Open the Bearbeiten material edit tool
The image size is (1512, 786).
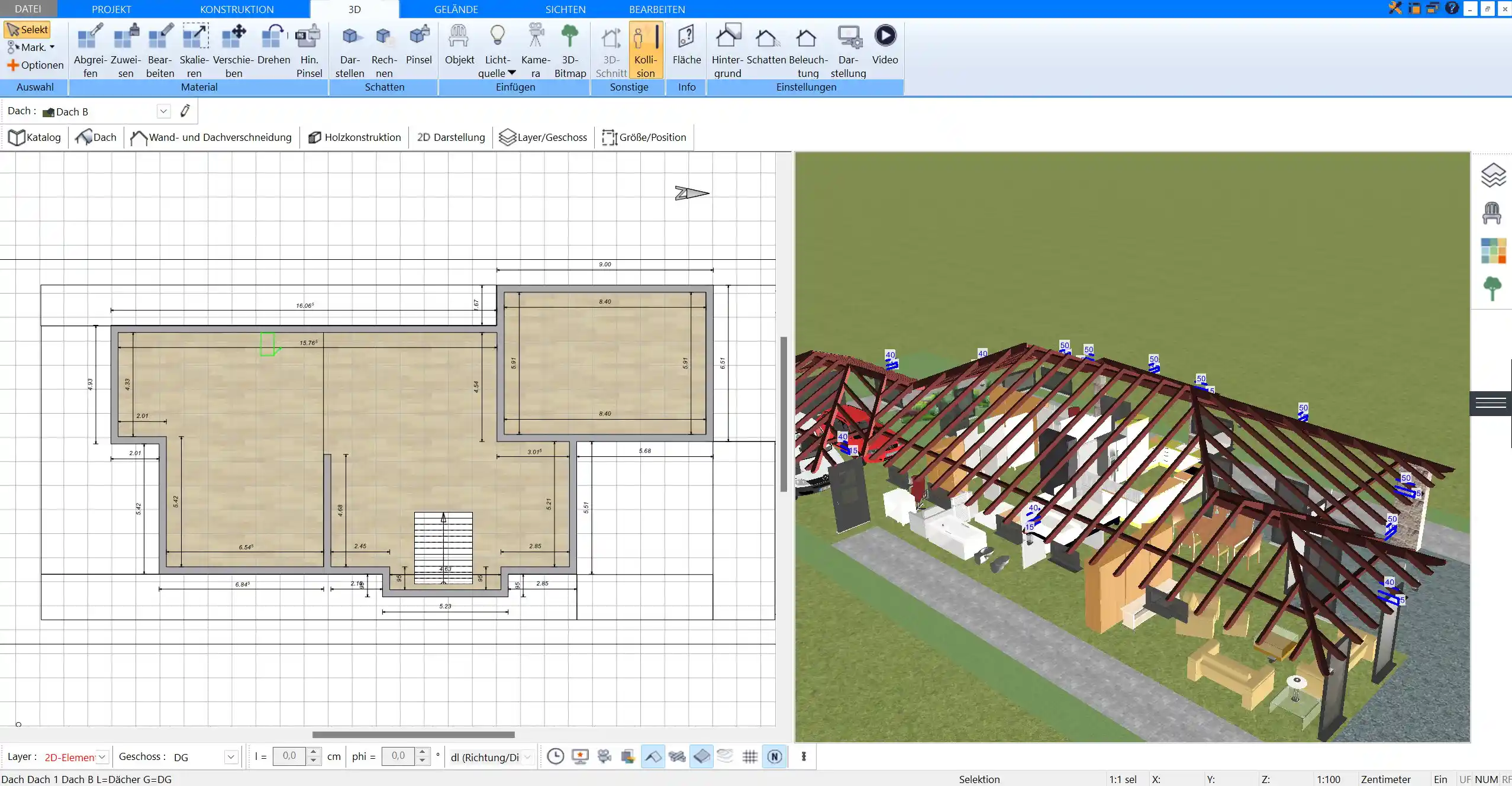160,50
